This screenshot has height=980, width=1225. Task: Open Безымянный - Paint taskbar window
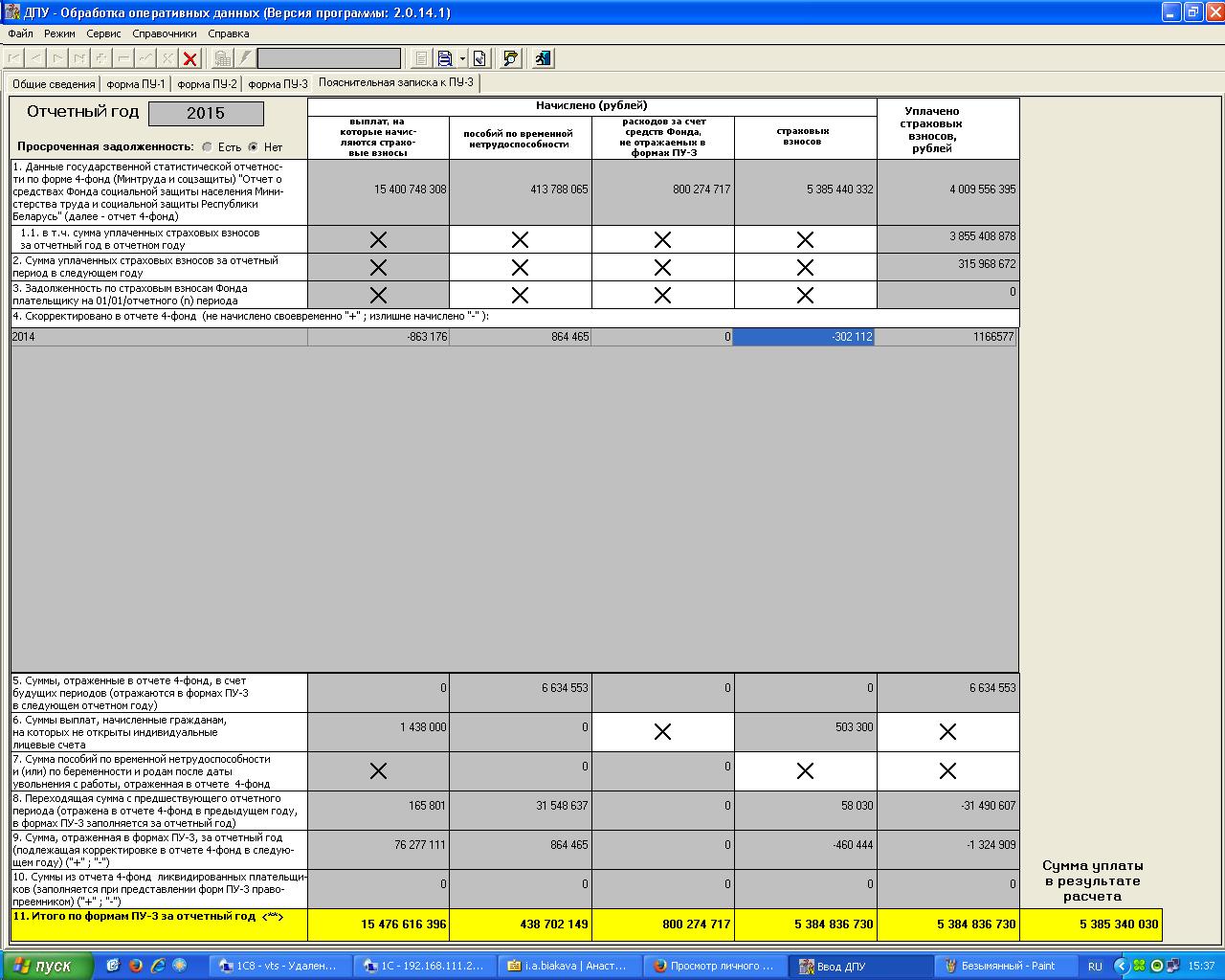(1004, 966)
